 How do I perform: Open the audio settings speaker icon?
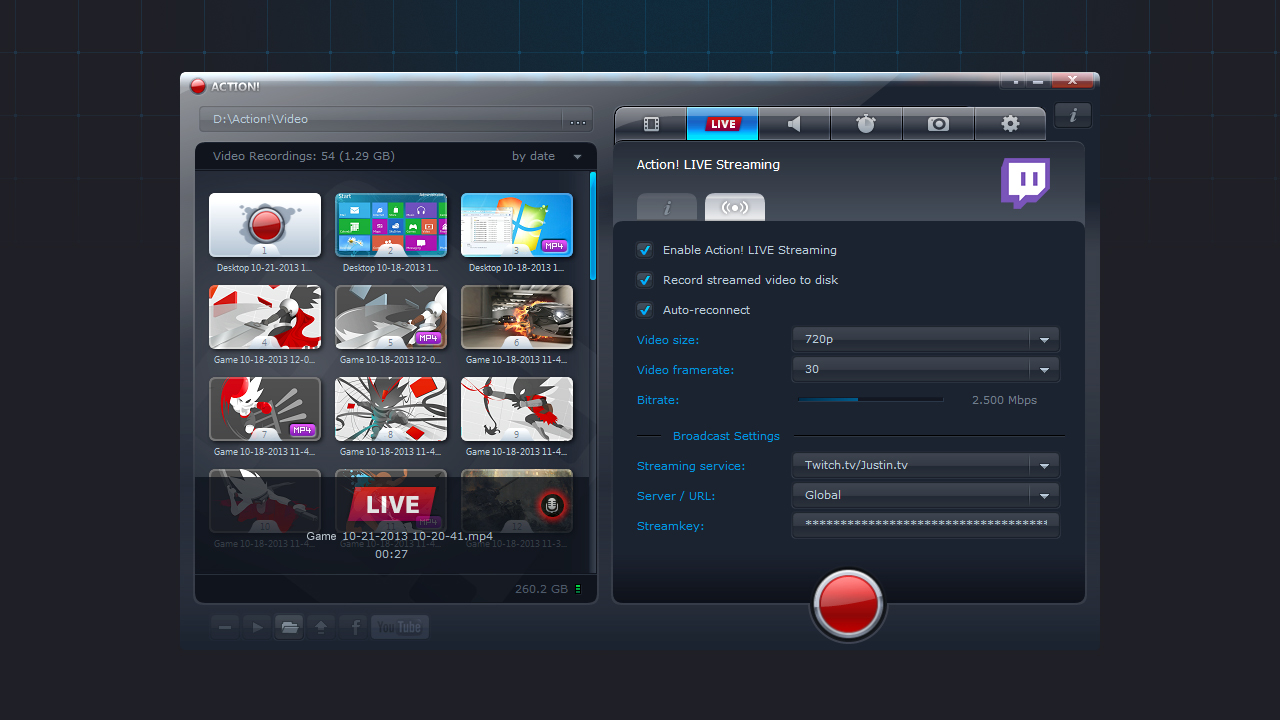pos(794,123)
